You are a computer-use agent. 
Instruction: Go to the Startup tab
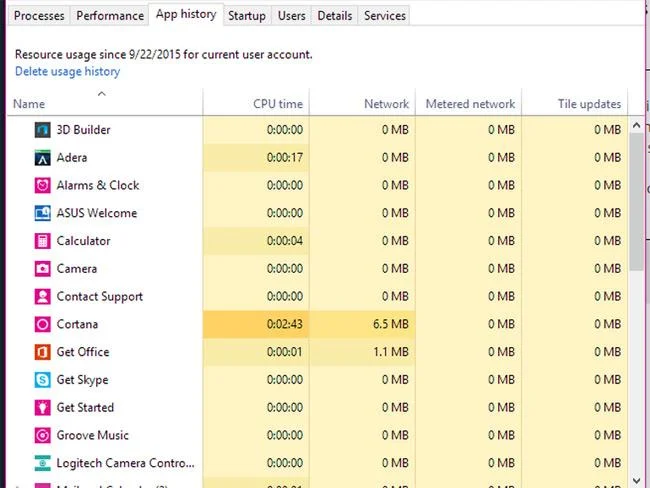(247, 16)
